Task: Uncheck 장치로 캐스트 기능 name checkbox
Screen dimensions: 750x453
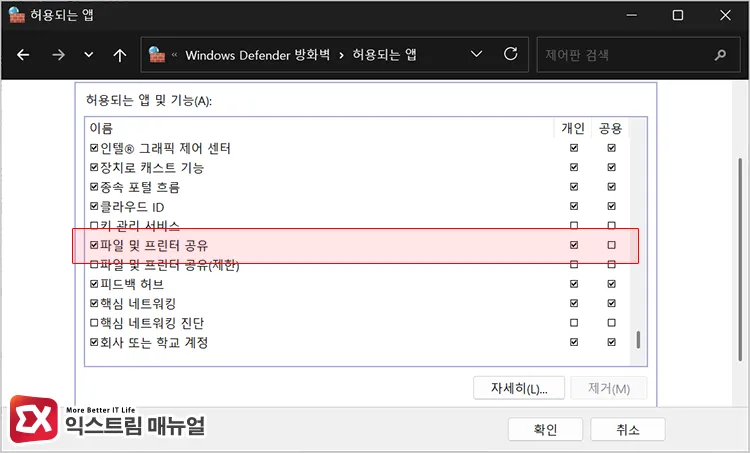Action: pyautogui.click(x=94, y=167)
